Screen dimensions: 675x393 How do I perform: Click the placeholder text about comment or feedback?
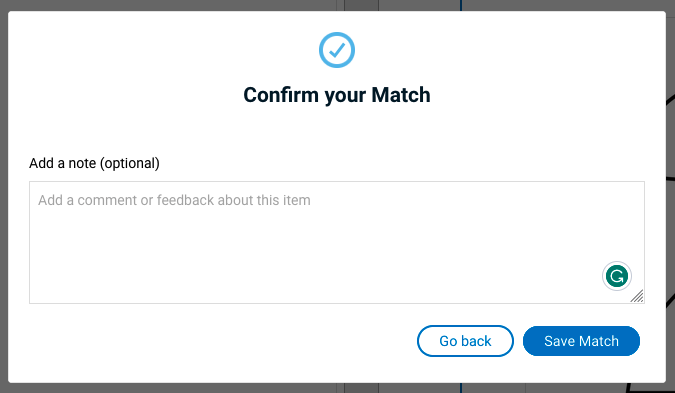[x=174, y=200]
